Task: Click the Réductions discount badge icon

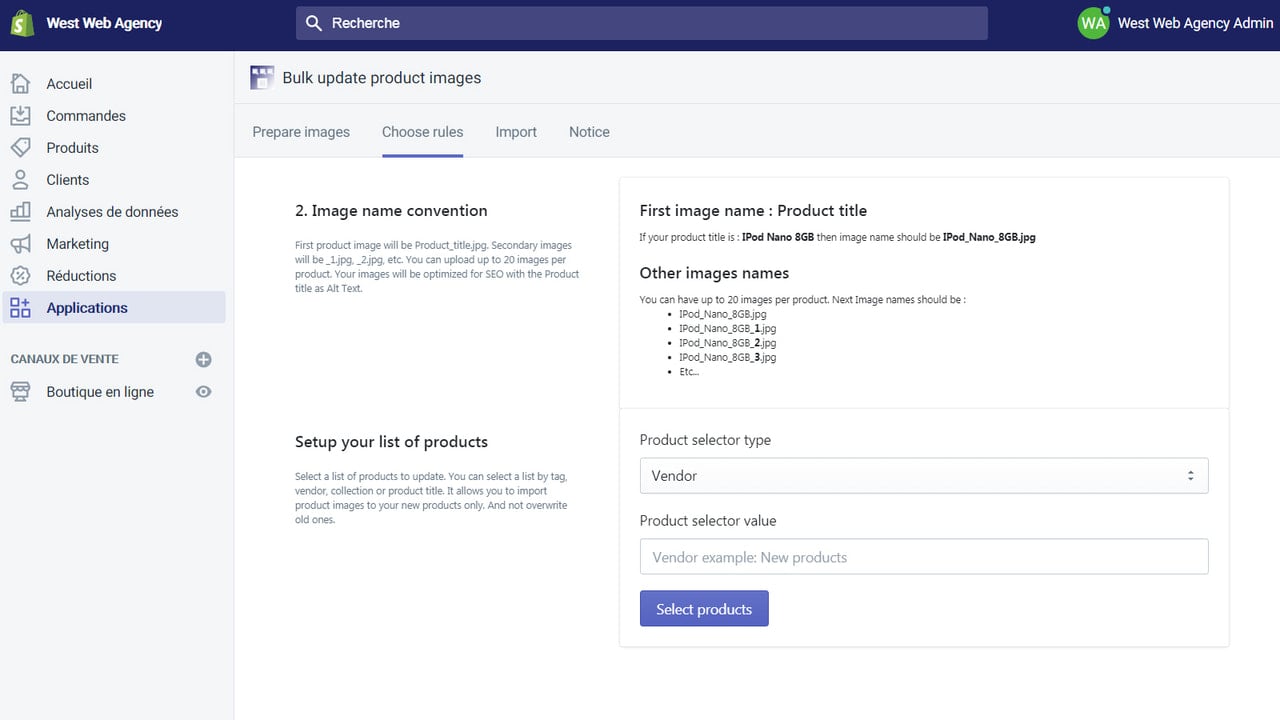Action: click(x=20, y=275)
